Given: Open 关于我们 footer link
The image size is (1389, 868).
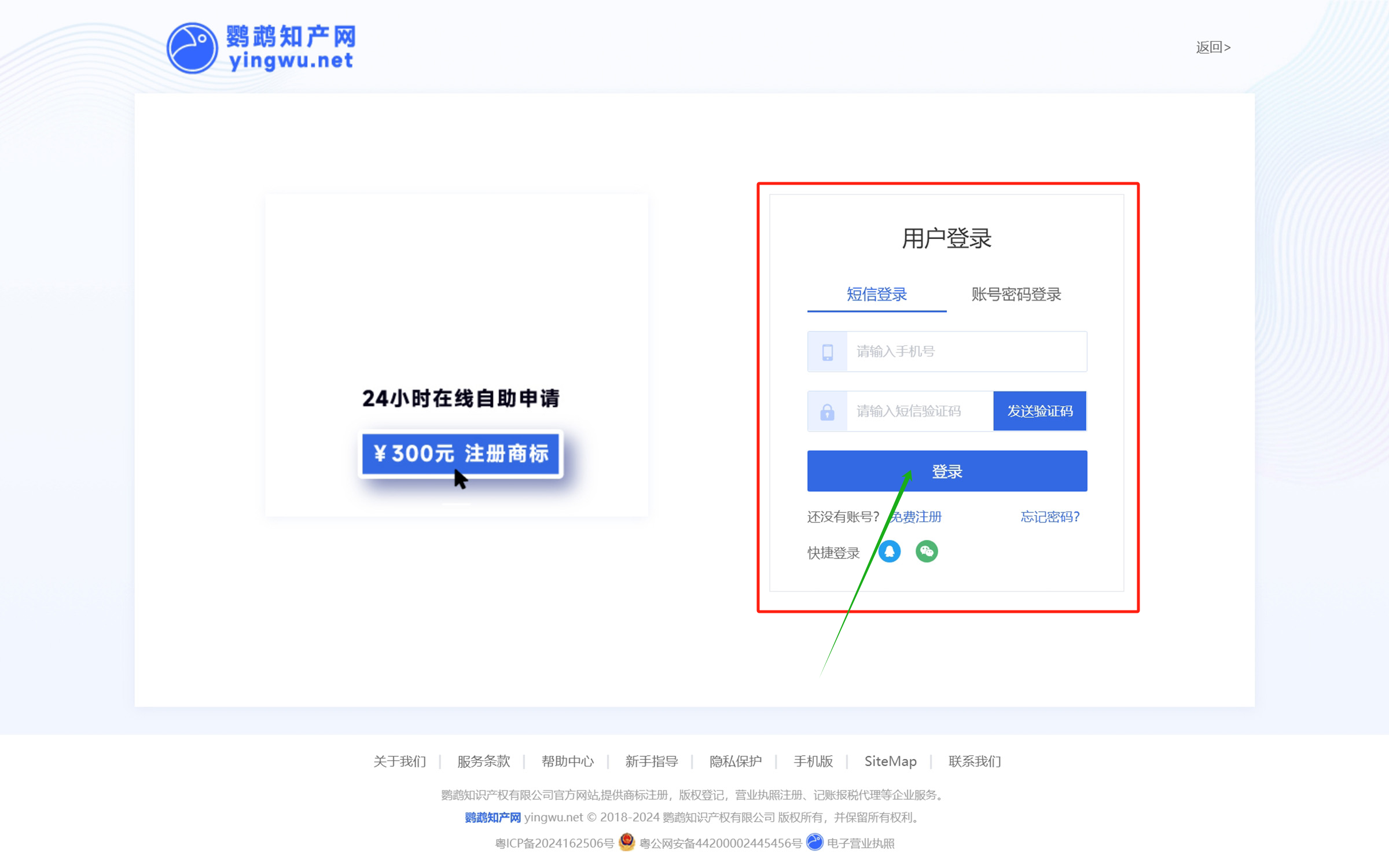Looking at the screenshot, I should pyautogui.click(x=399, y=762).
